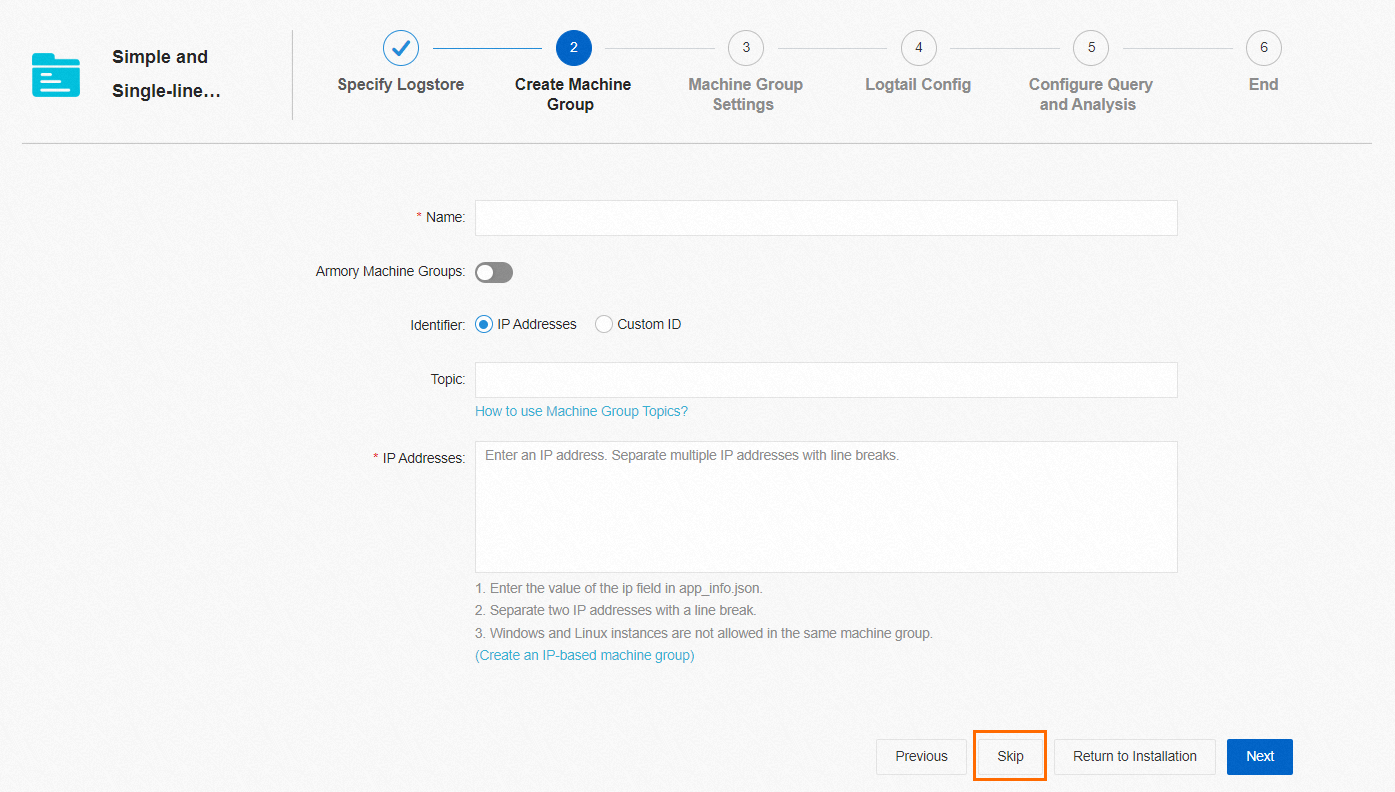Click step 4 Logtail Config circle
The image size is (1395, 792).
point(918,47)
